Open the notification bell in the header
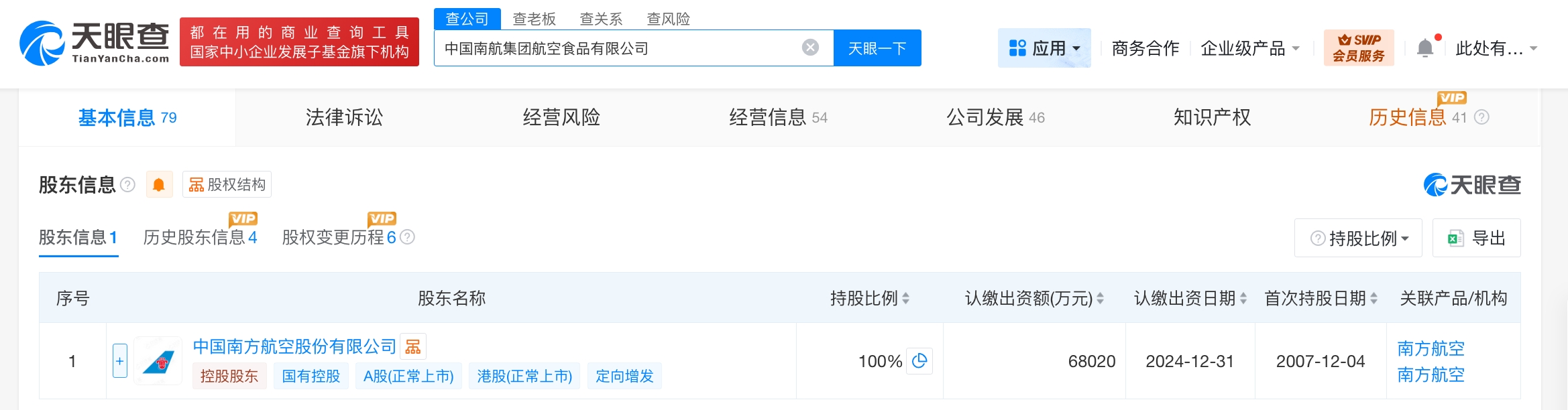1568x410 pixels. (1425, 48)
